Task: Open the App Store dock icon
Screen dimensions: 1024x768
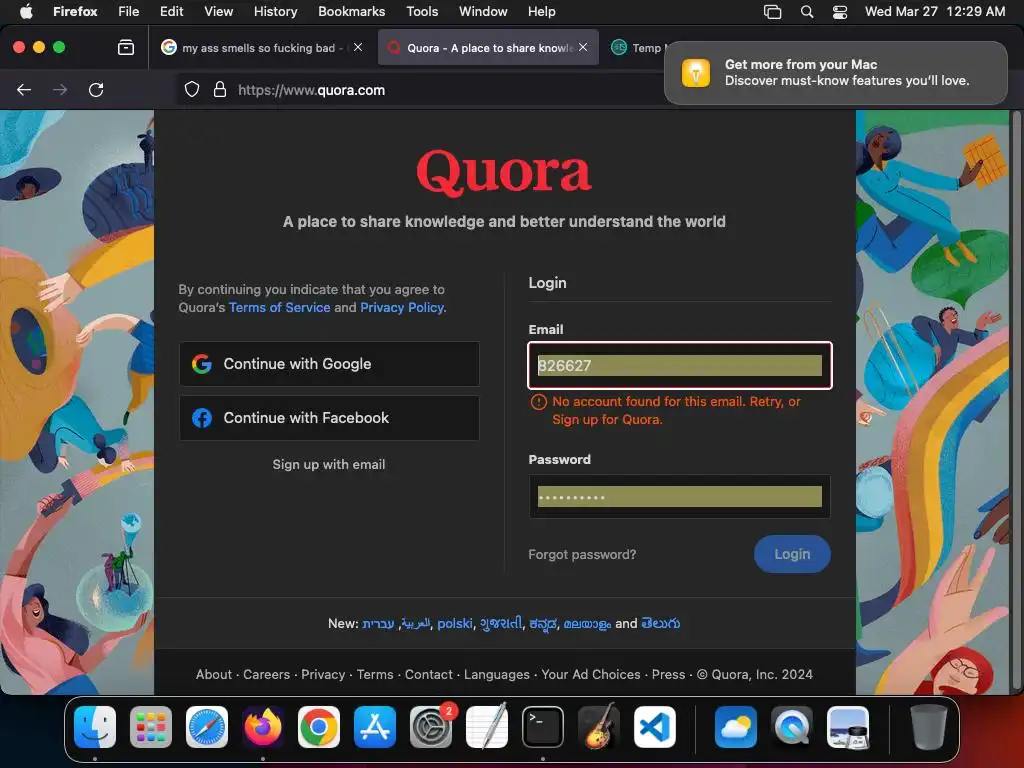Action: coord(375,727)
